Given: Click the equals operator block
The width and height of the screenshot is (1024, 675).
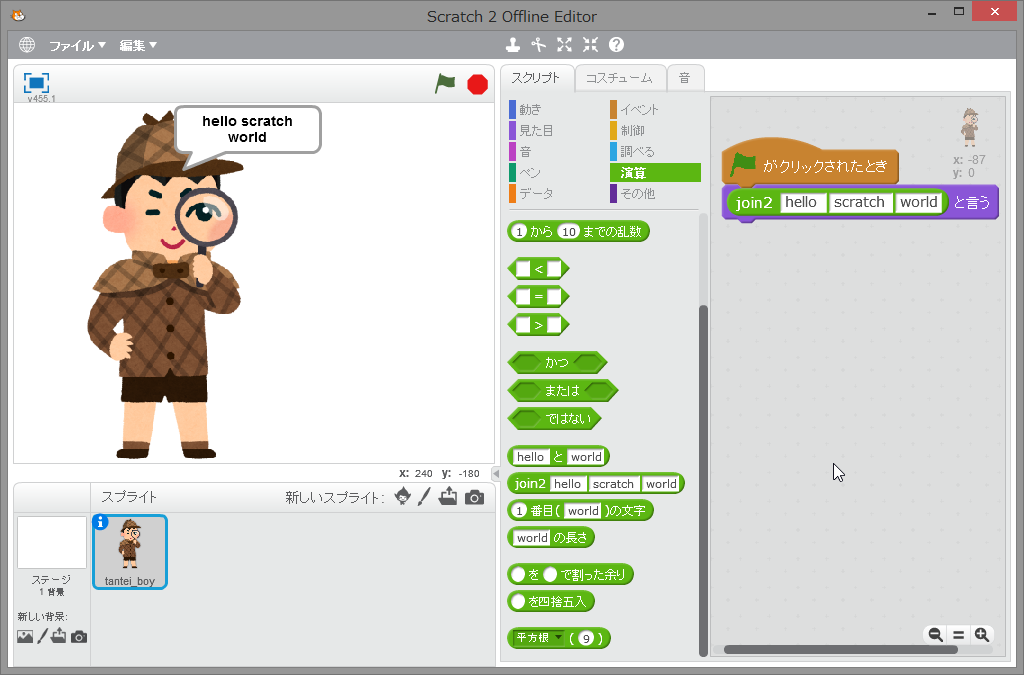Looking at the screenshot, I should [x=539, y=297].
